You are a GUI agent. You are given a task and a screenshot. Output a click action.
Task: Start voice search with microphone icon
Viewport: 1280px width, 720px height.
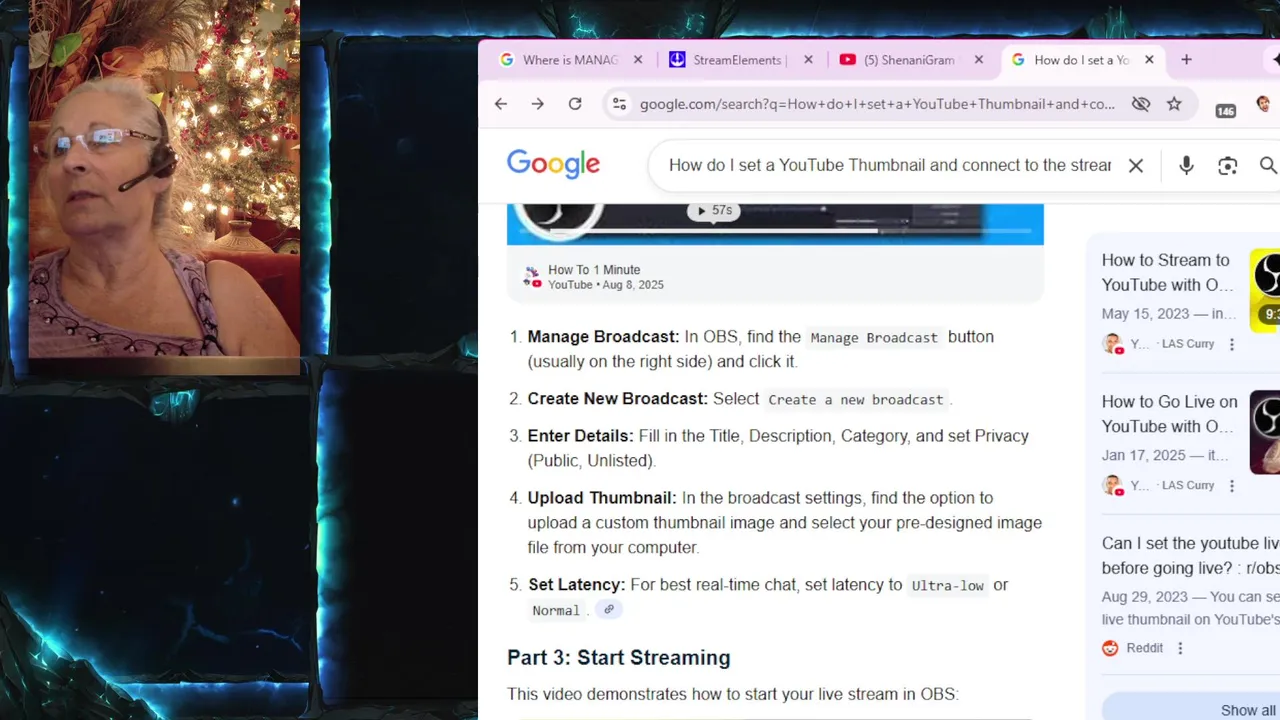(1186, 166)
